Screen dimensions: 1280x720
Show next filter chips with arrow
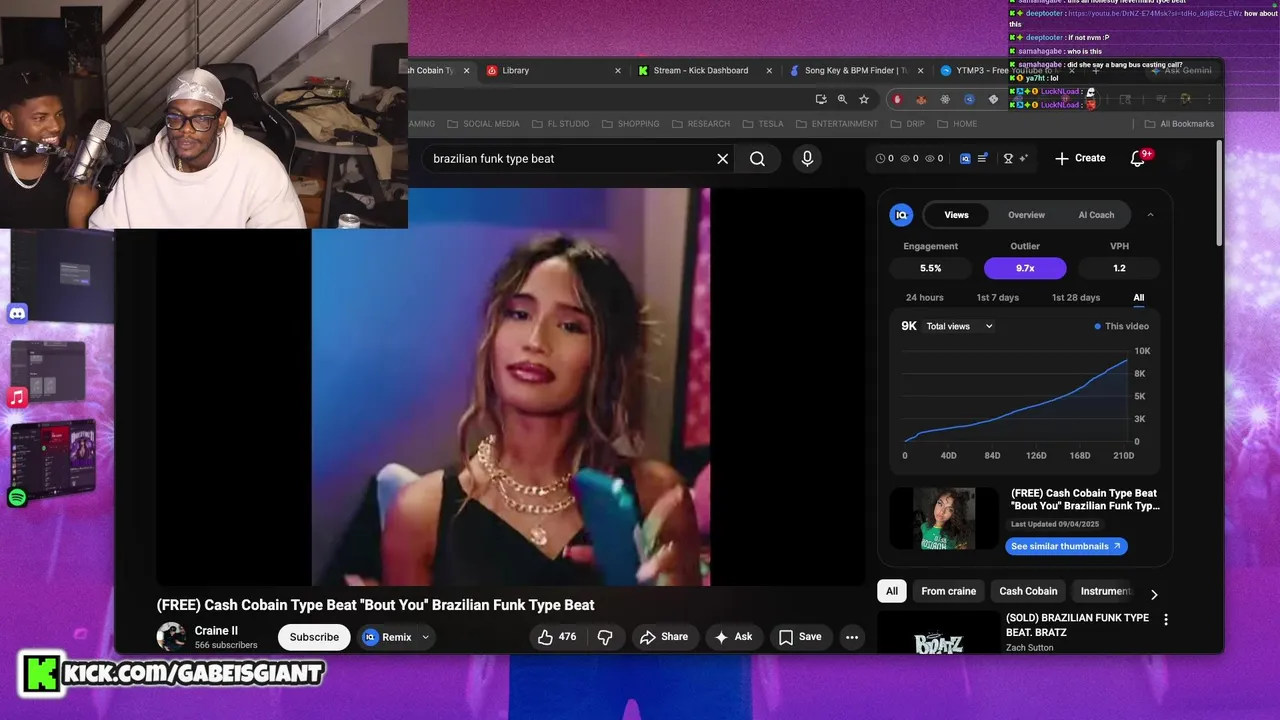tap(1154, 594)
